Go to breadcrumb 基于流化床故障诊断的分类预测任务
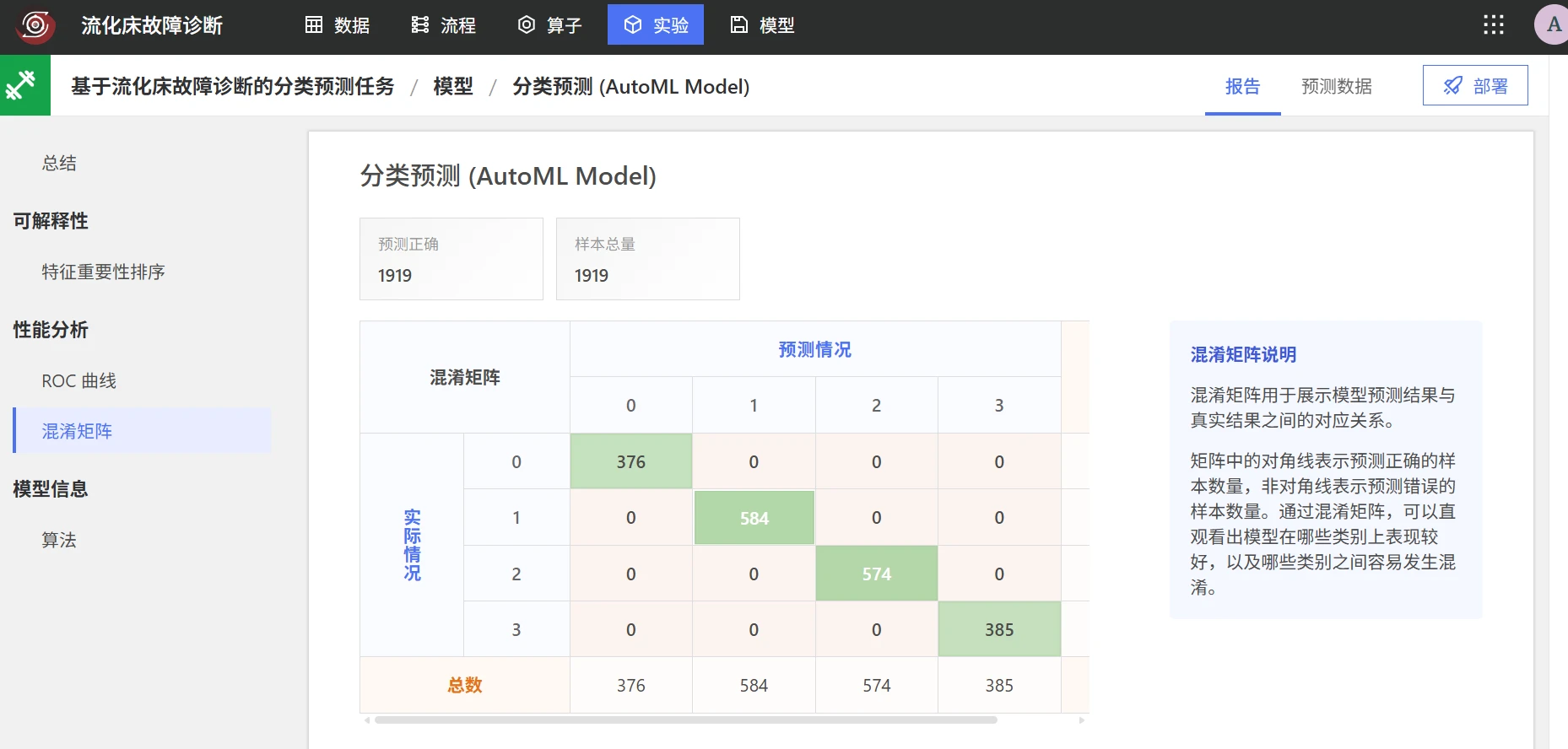Screen dimensions: 1568x749 233,86
